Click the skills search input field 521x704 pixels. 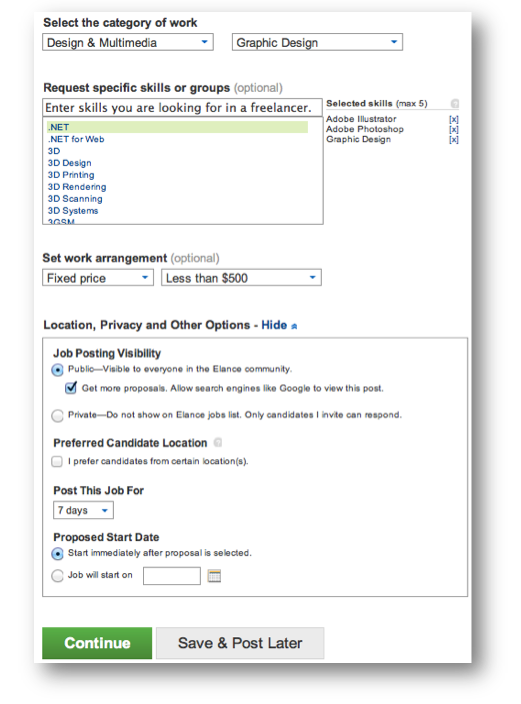coord(182,108)
